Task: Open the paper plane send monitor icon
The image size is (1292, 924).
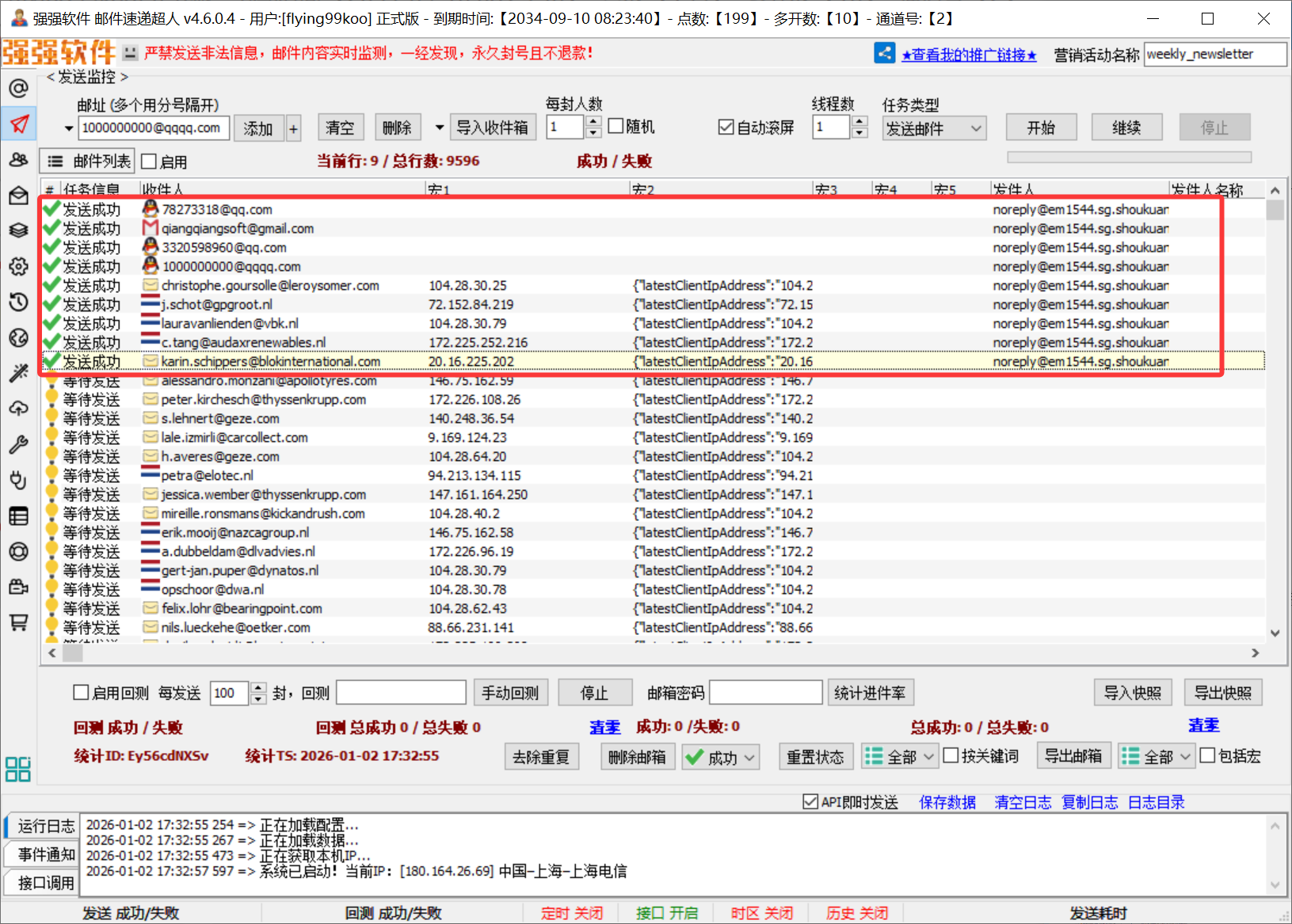Action: pyautogui.click(x=19, y=124)
